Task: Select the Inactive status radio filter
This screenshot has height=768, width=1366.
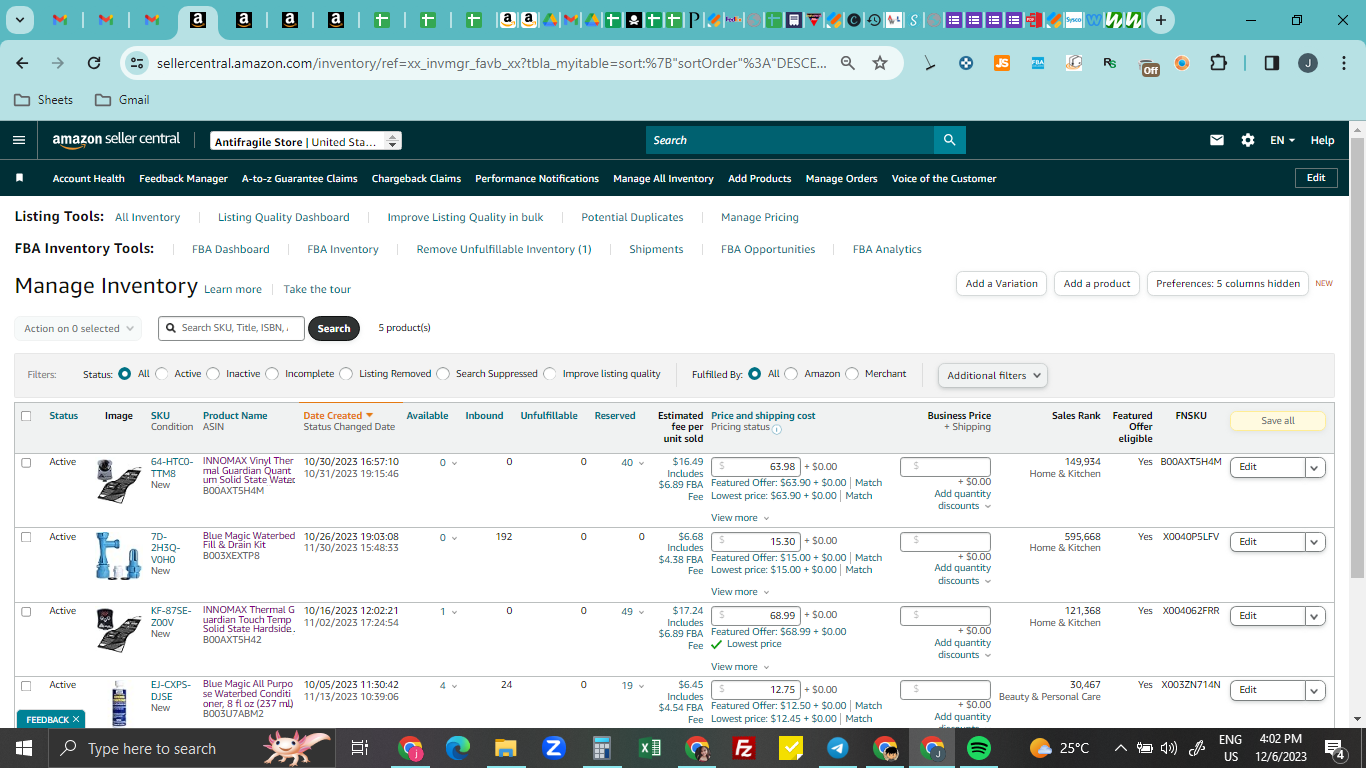Action: tap(213, 374)
